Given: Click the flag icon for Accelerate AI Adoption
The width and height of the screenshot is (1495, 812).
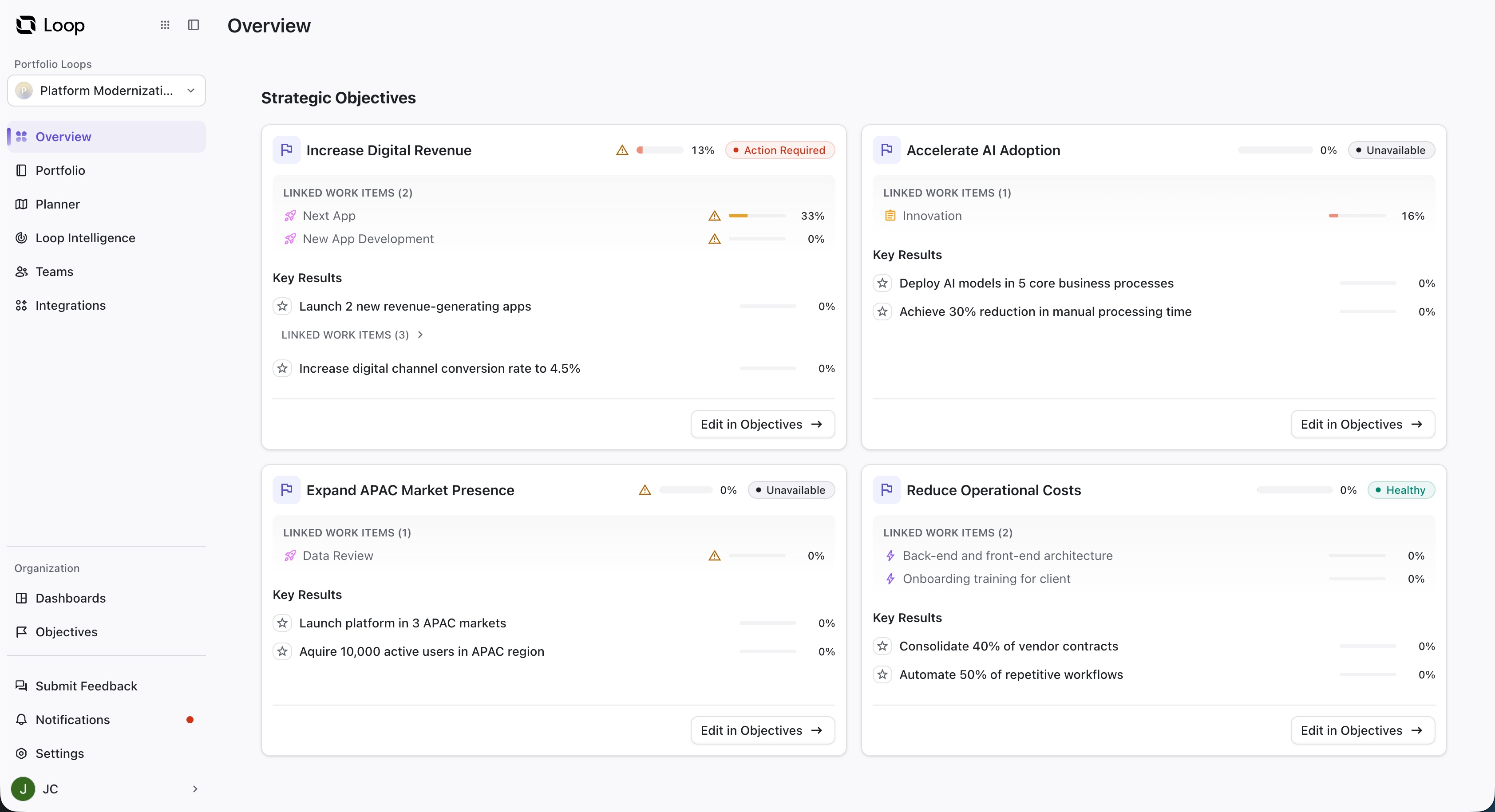Looking at the screenshot, I should coord(887,150).
